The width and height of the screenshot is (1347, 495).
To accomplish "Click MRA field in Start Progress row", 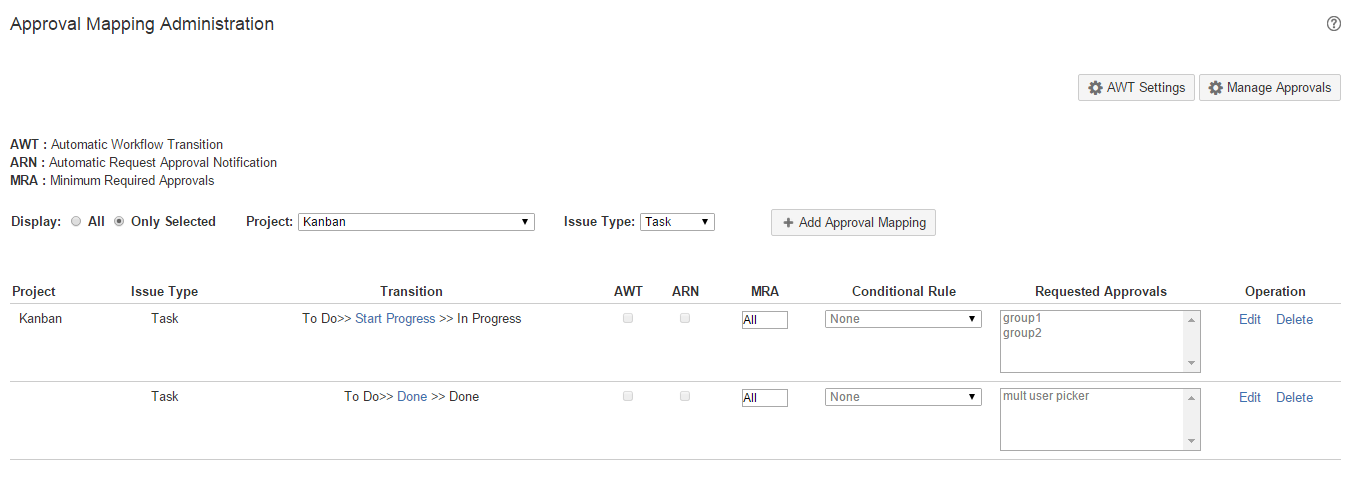I will coord(764,320).
